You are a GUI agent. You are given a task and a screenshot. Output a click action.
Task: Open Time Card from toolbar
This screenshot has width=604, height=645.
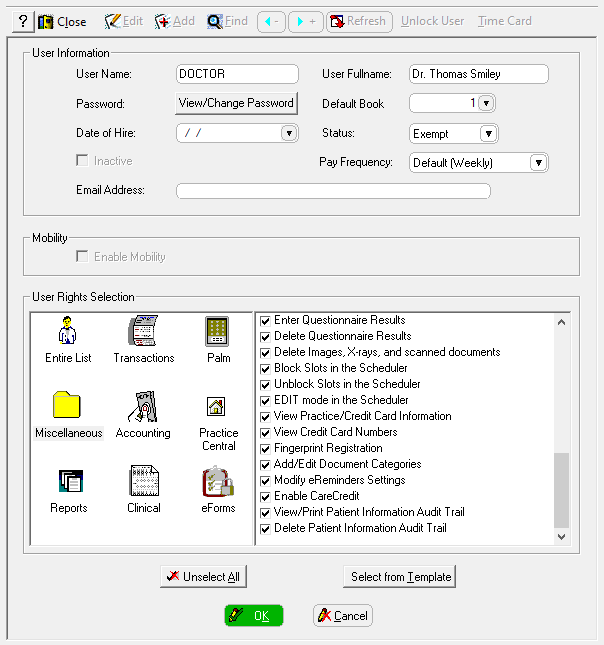[504, 21]
